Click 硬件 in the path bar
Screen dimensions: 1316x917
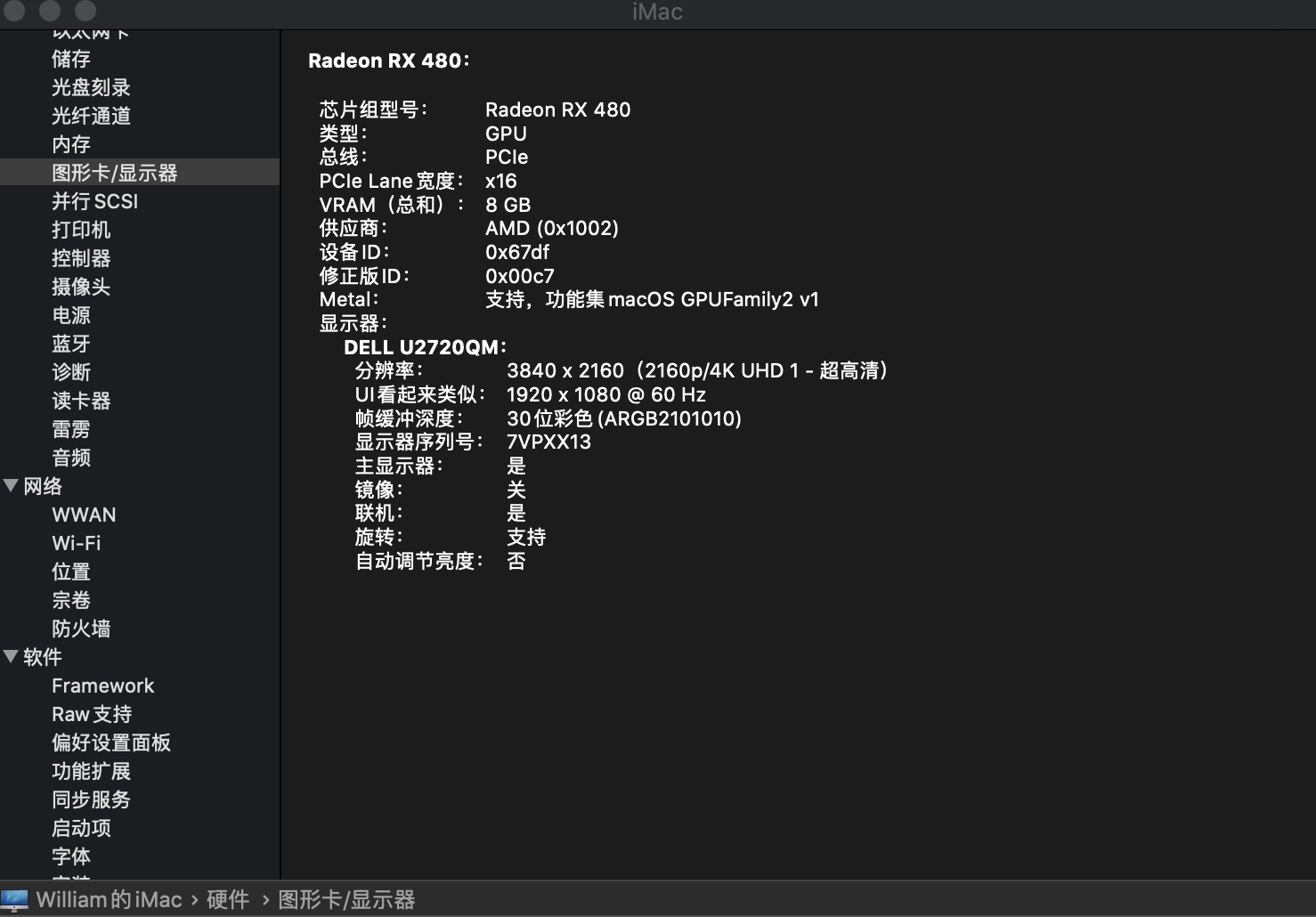pos(228,900)
